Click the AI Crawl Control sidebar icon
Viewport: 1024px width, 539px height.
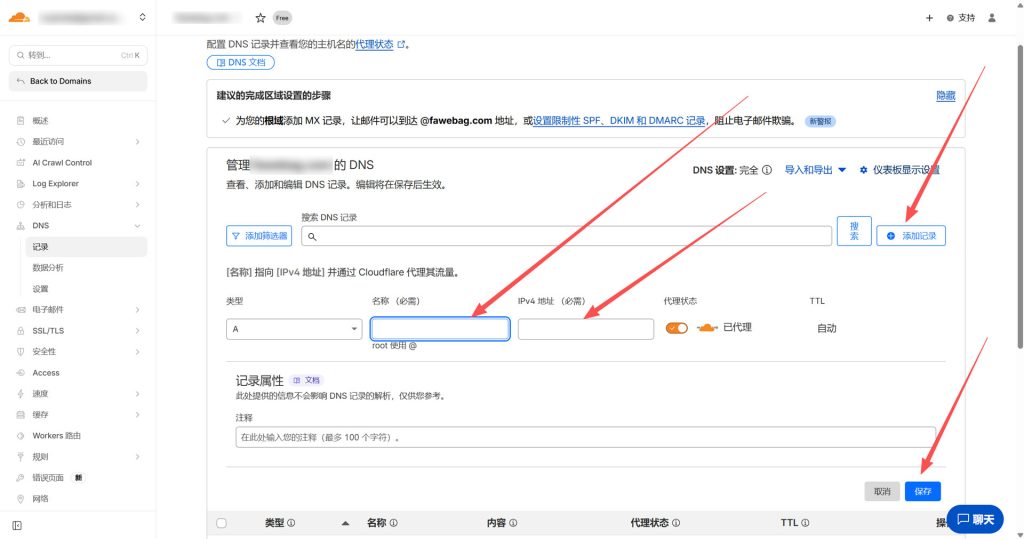pos(20,163)
